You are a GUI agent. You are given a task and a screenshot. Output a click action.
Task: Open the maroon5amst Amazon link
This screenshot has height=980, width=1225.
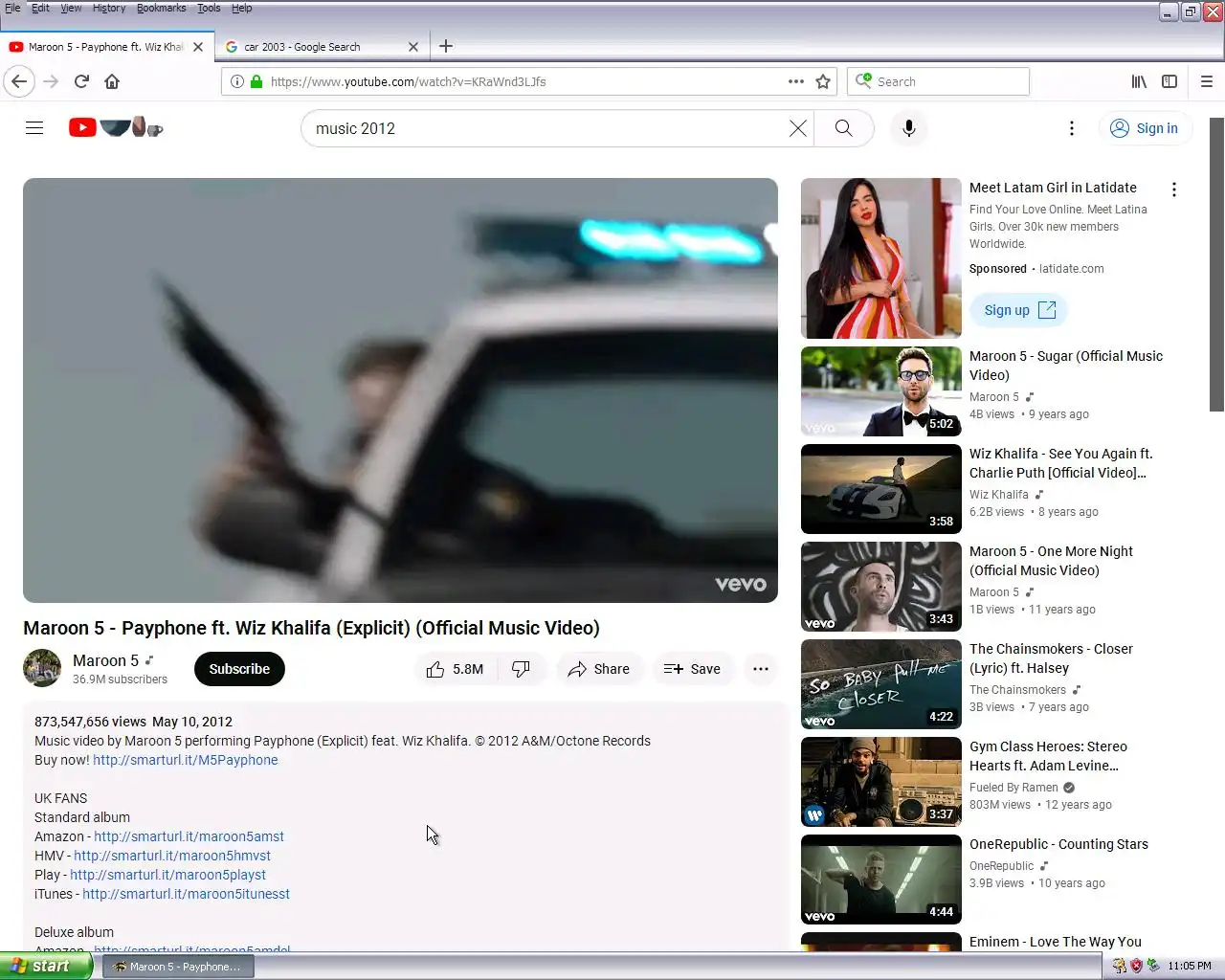[x=189, y=836]
